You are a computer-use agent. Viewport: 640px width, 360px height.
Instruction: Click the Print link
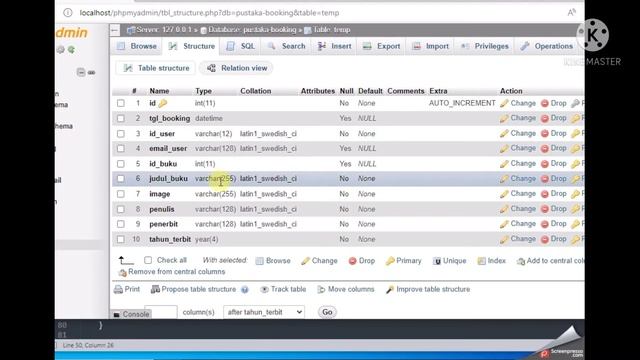tap(127, 289)
